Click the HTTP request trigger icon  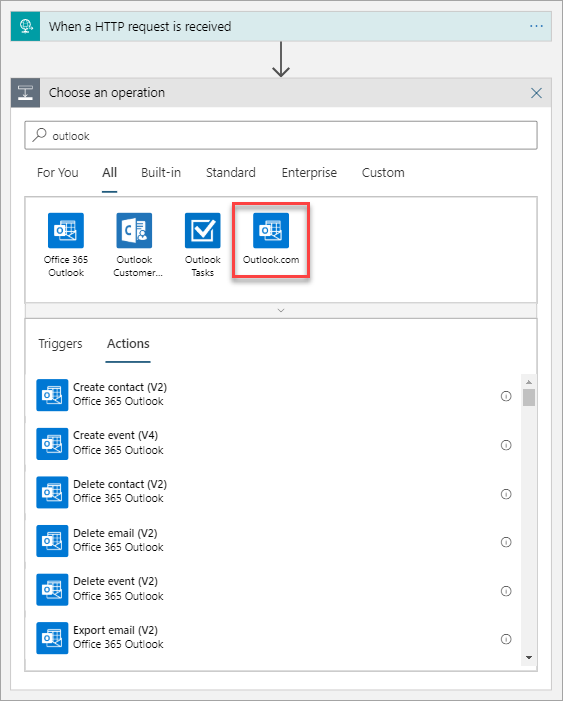pos(25,26)
